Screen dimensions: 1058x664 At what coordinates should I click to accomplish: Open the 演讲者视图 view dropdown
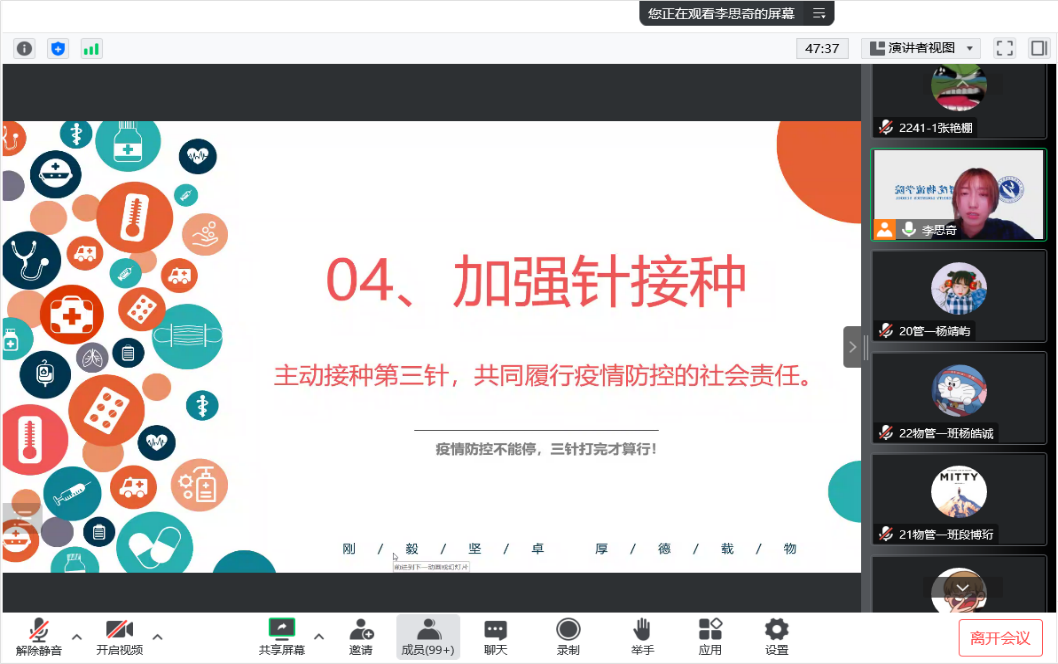[920, 48]
